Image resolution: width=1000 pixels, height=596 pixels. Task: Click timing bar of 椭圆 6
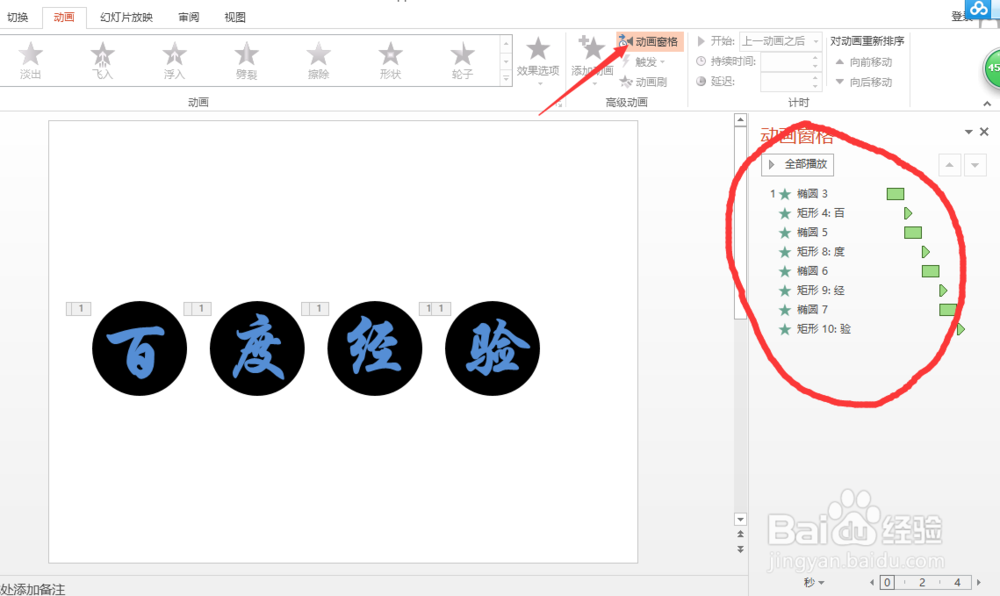pos(930,271)
